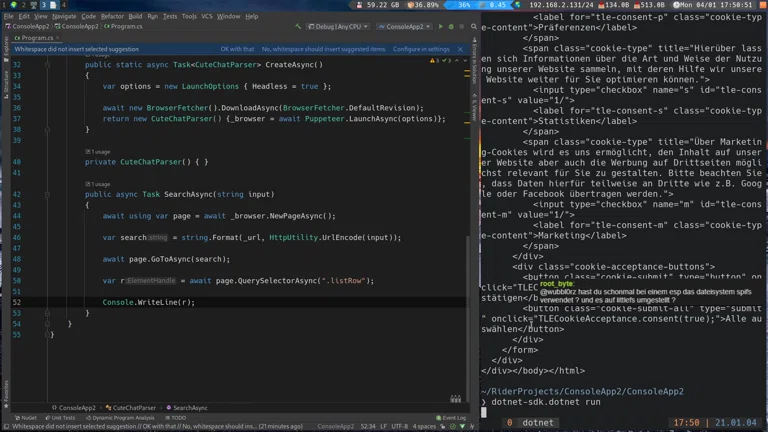Open the Event Log

point(451,418)
